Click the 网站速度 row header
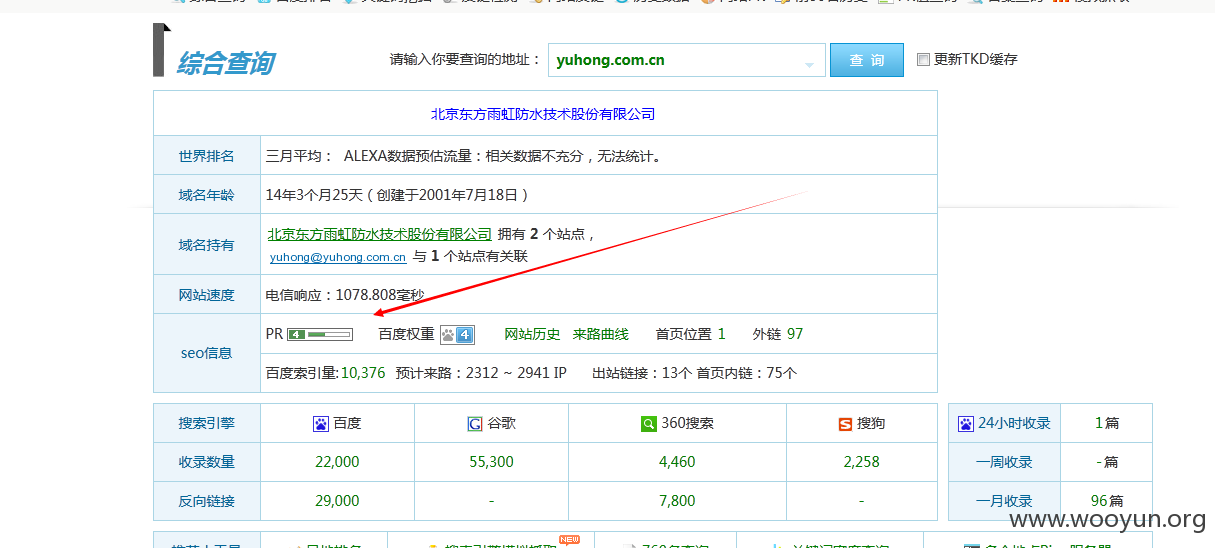The image size is (1215, 548). click(x=207, y=295)
